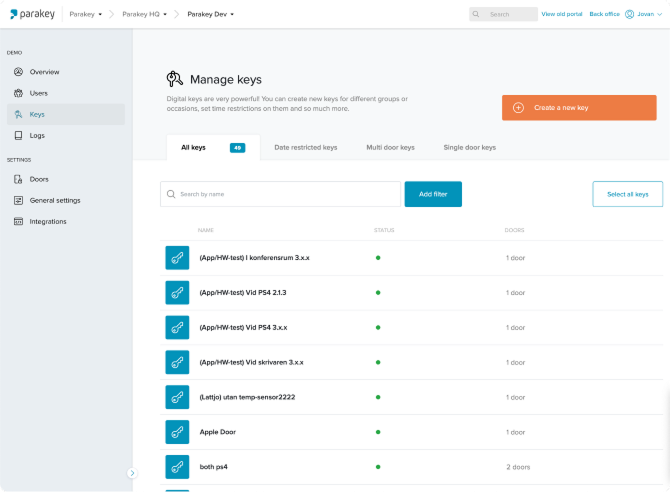Click the Add filter button
The width and height of the screenshot is (670, 492).
(433, 194)
